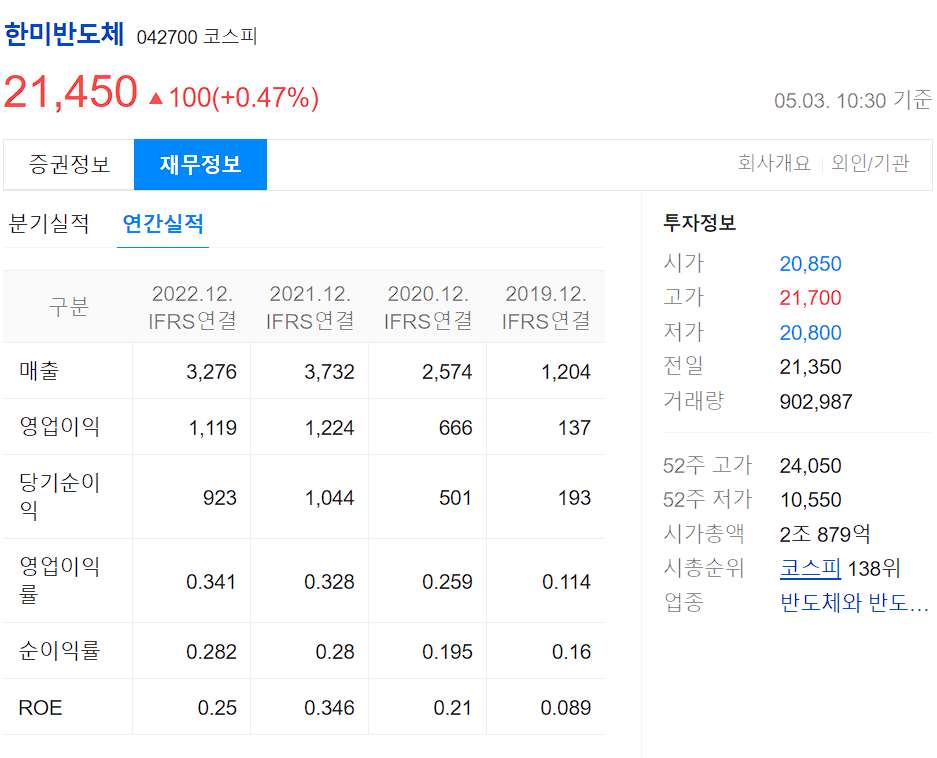
Task: Click the 52주 저가 value 10,550
Action: (810, 499)
